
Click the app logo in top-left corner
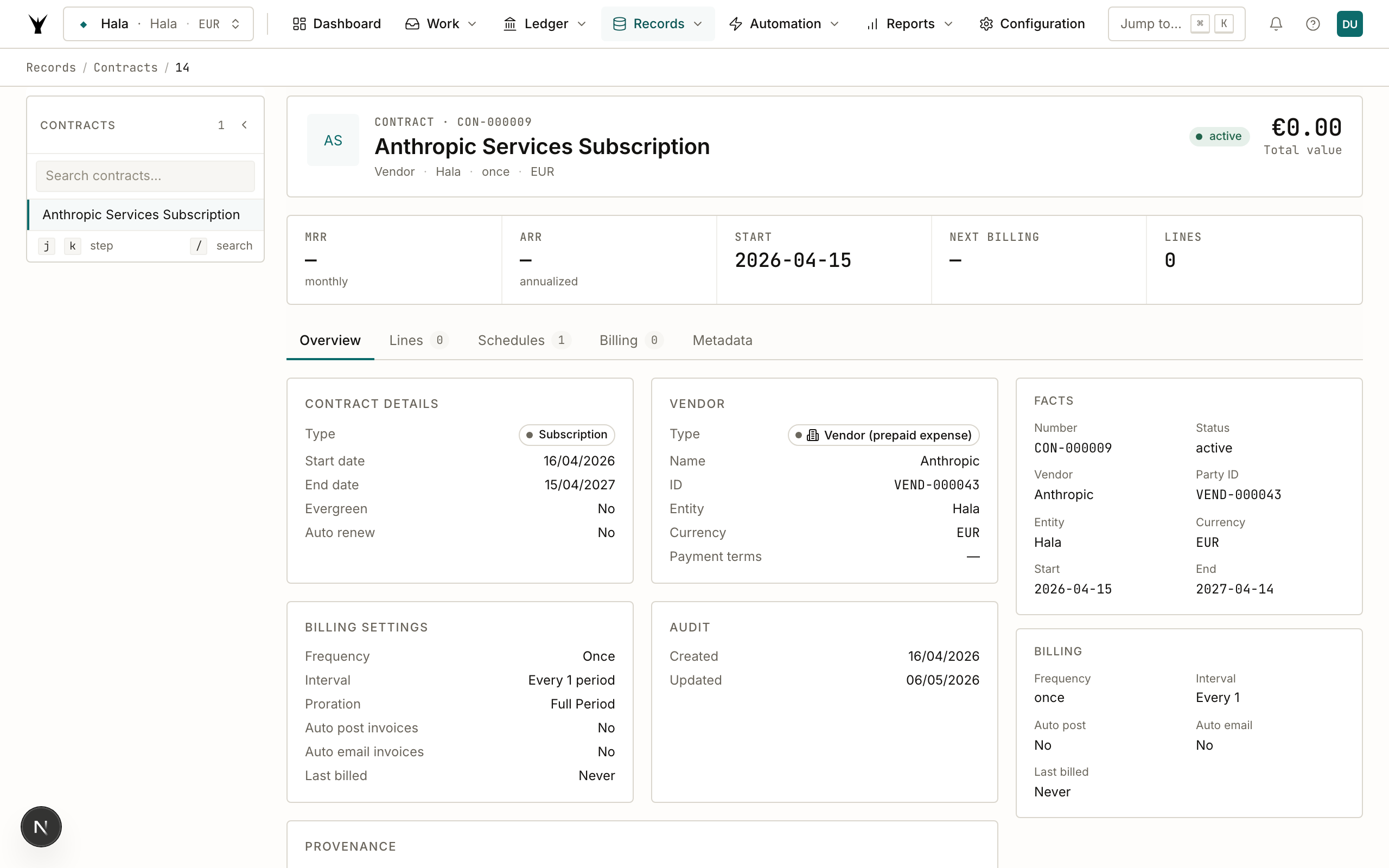coord(38,23)
